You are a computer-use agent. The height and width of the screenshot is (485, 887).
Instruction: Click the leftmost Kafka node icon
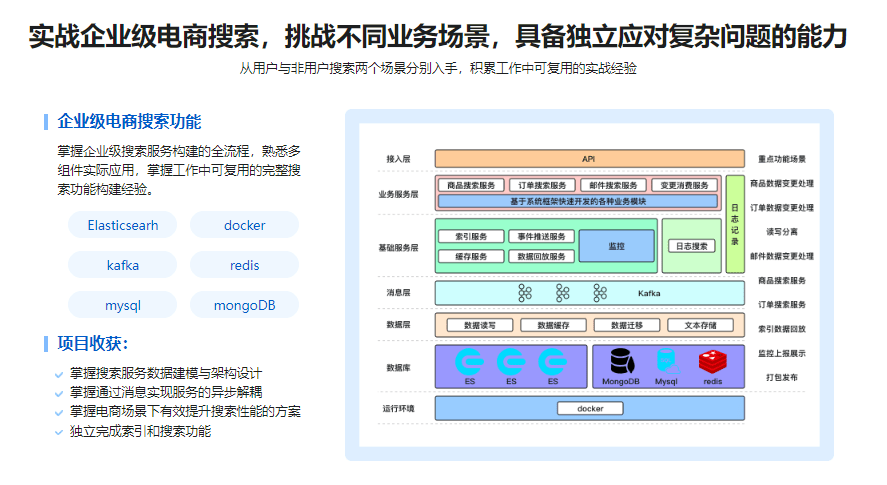tap(525, 293)
